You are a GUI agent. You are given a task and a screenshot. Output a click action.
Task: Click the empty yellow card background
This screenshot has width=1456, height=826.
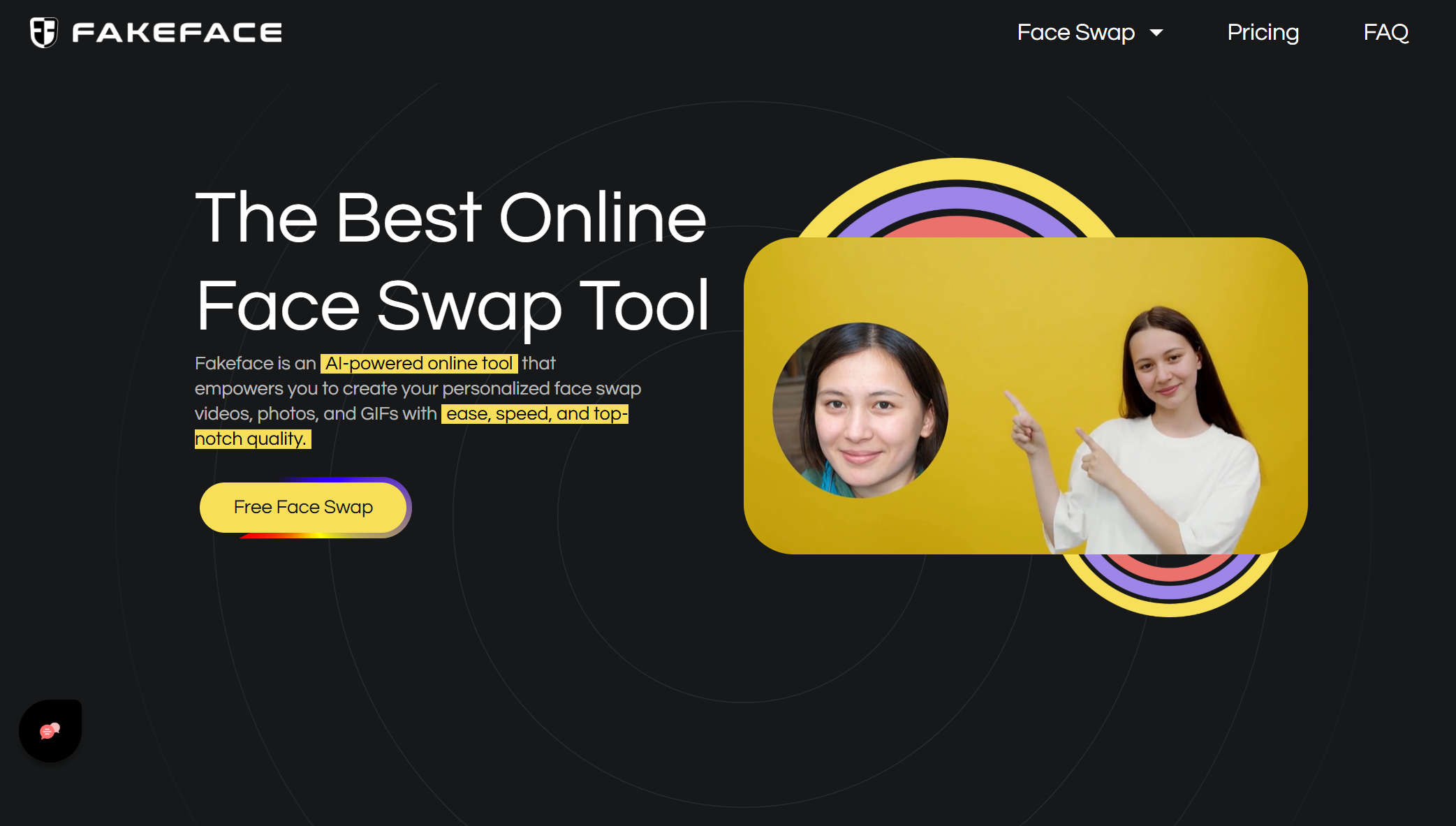click(x=978, y=293)
